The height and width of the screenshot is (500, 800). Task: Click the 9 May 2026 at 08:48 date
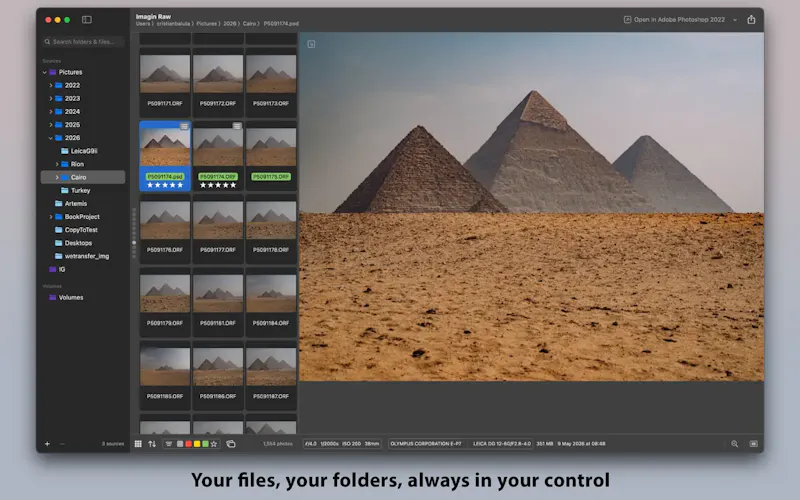pos(581,444)
